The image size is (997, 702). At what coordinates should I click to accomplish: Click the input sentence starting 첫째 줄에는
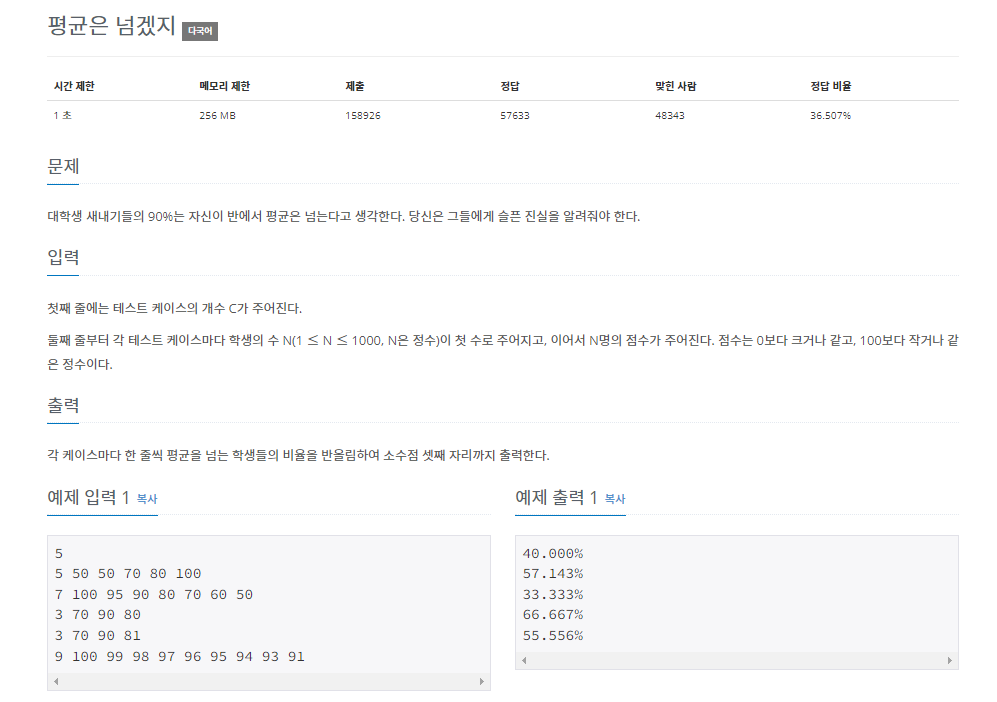click(x=174, y=308)
